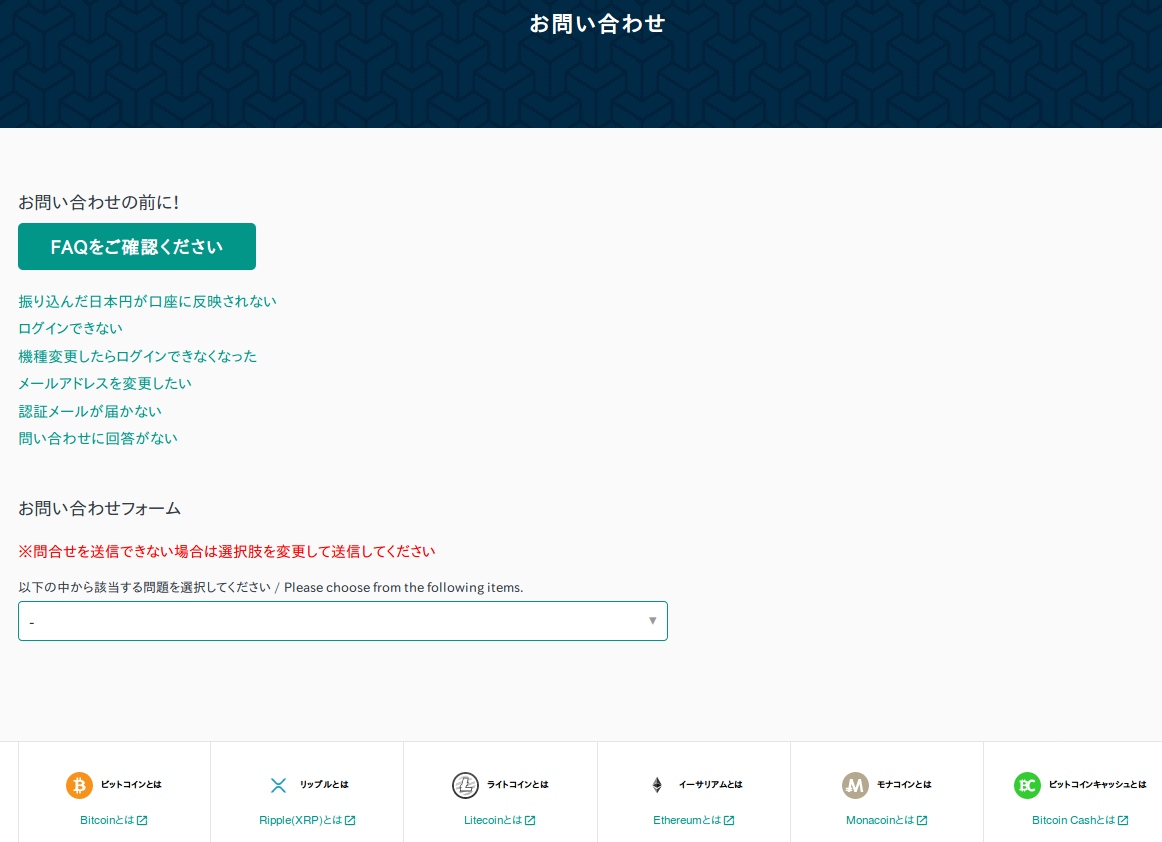Screen dimensions: 1162x842
Task: Open 機種変更したらログインできなくなった link
Action: (137, 357)
